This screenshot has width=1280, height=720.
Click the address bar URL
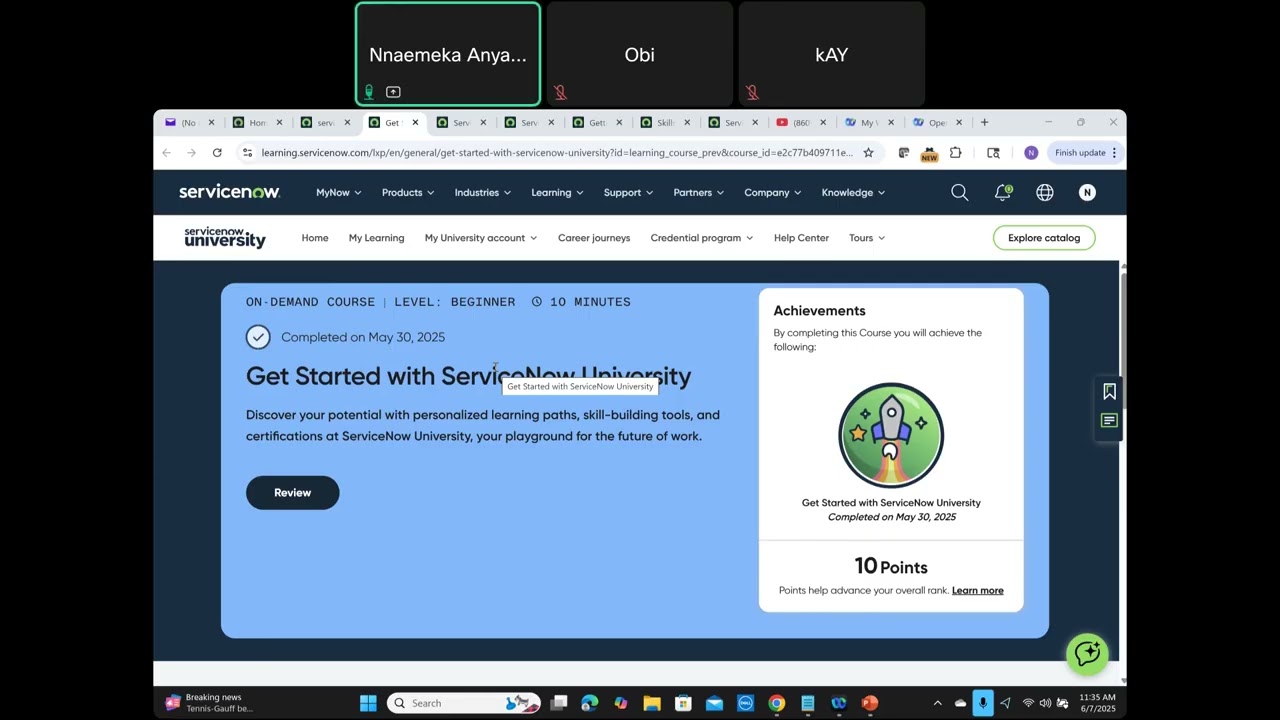tap(557, 153)
